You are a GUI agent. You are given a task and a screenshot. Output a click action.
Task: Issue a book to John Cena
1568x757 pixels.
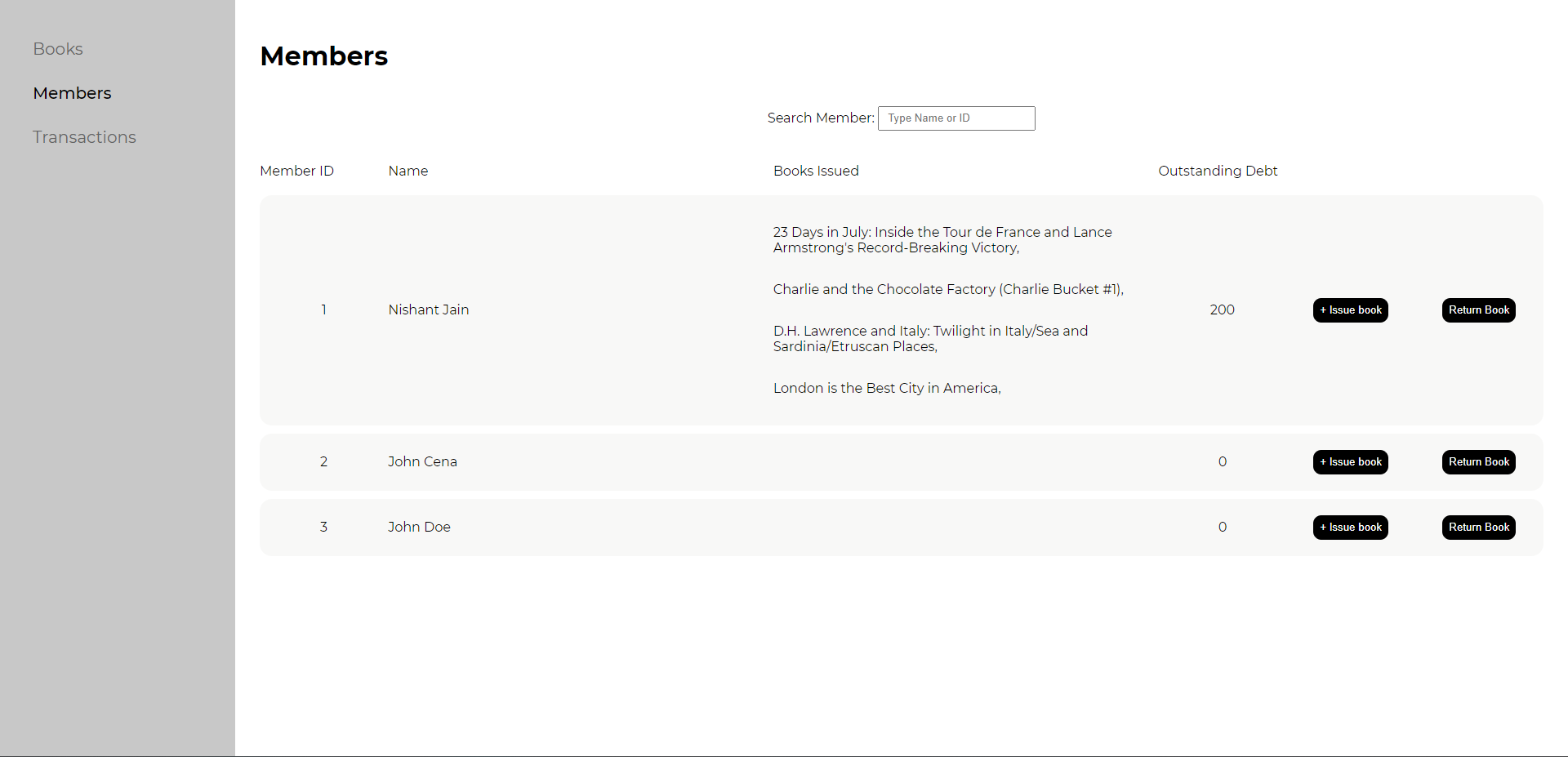click(x=1349, y=461)
